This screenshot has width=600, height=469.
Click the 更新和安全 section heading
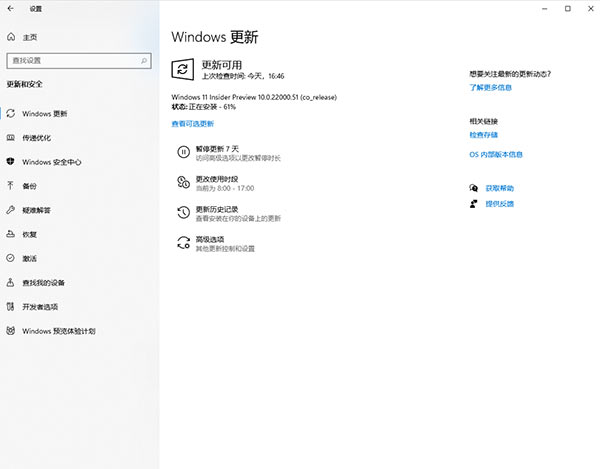(24, 84)
